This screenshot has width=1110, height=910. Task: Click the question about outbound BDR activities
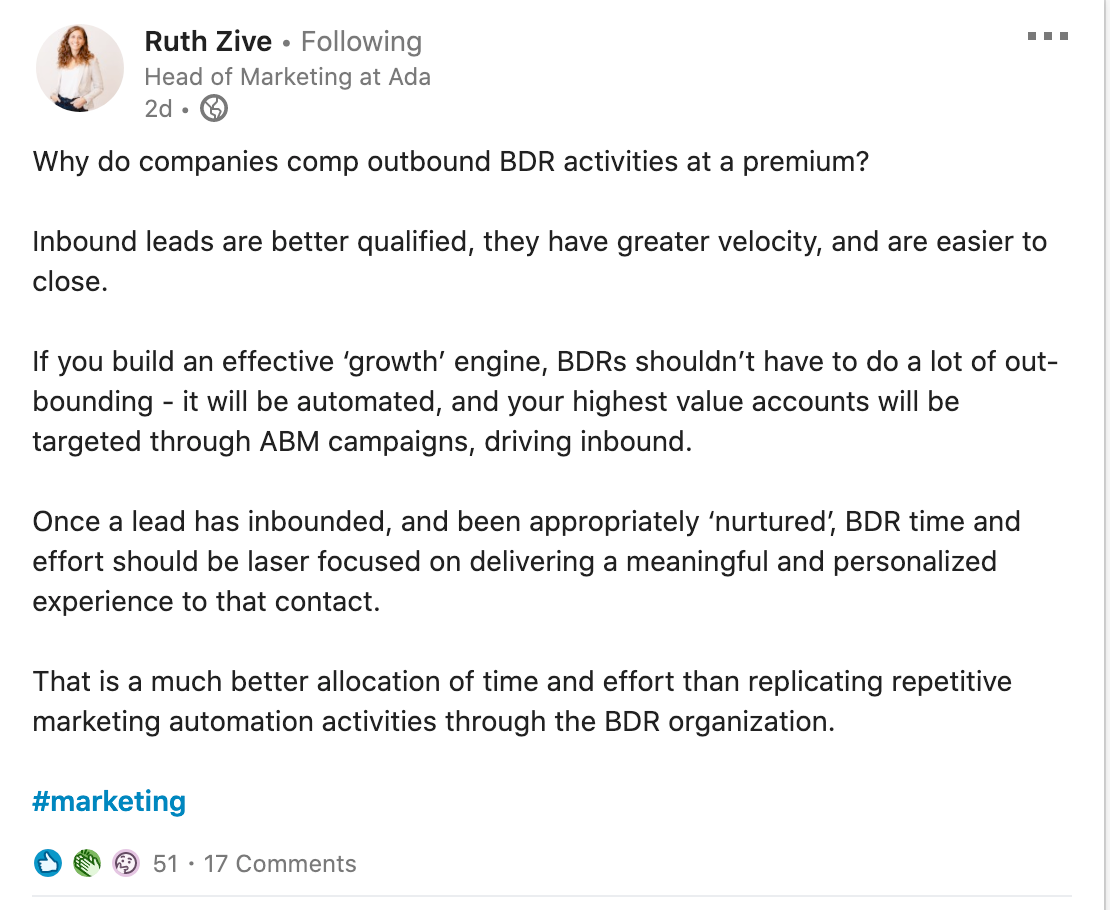(x=450, y=161)
